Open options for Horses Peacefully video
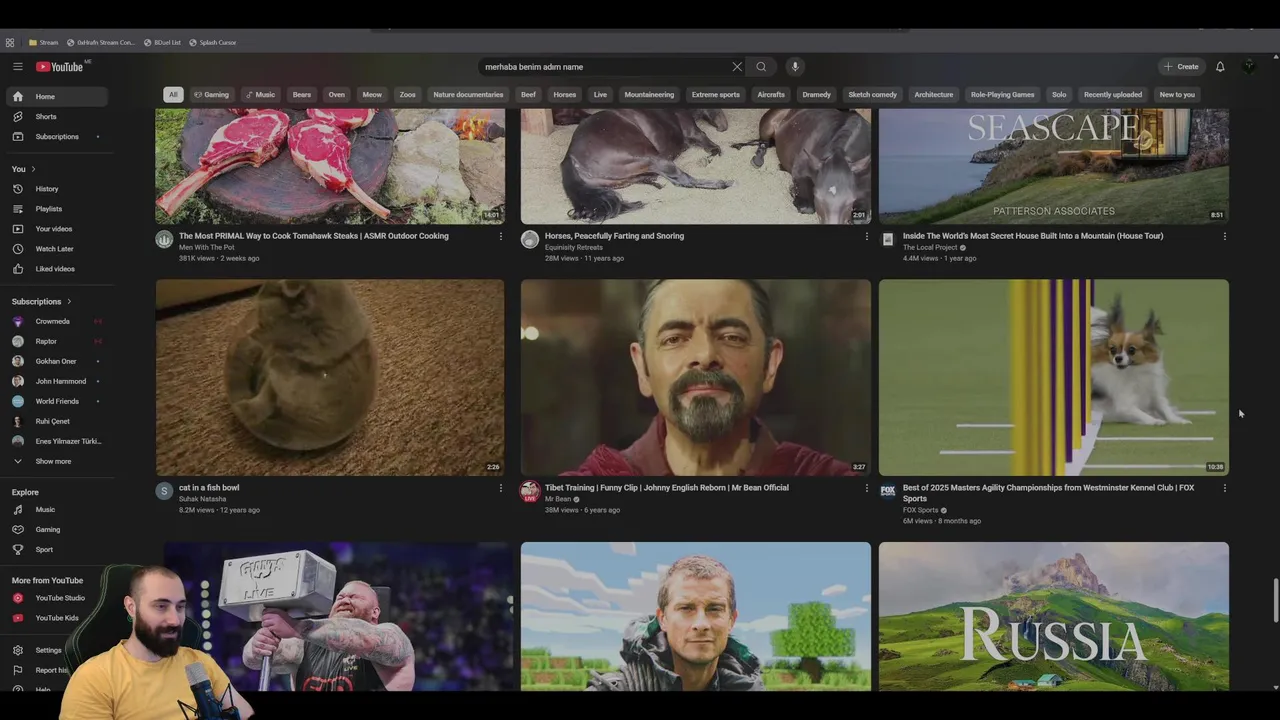Image resolution: width=1280 pixels, height=720 pixels. click(867, 237)
